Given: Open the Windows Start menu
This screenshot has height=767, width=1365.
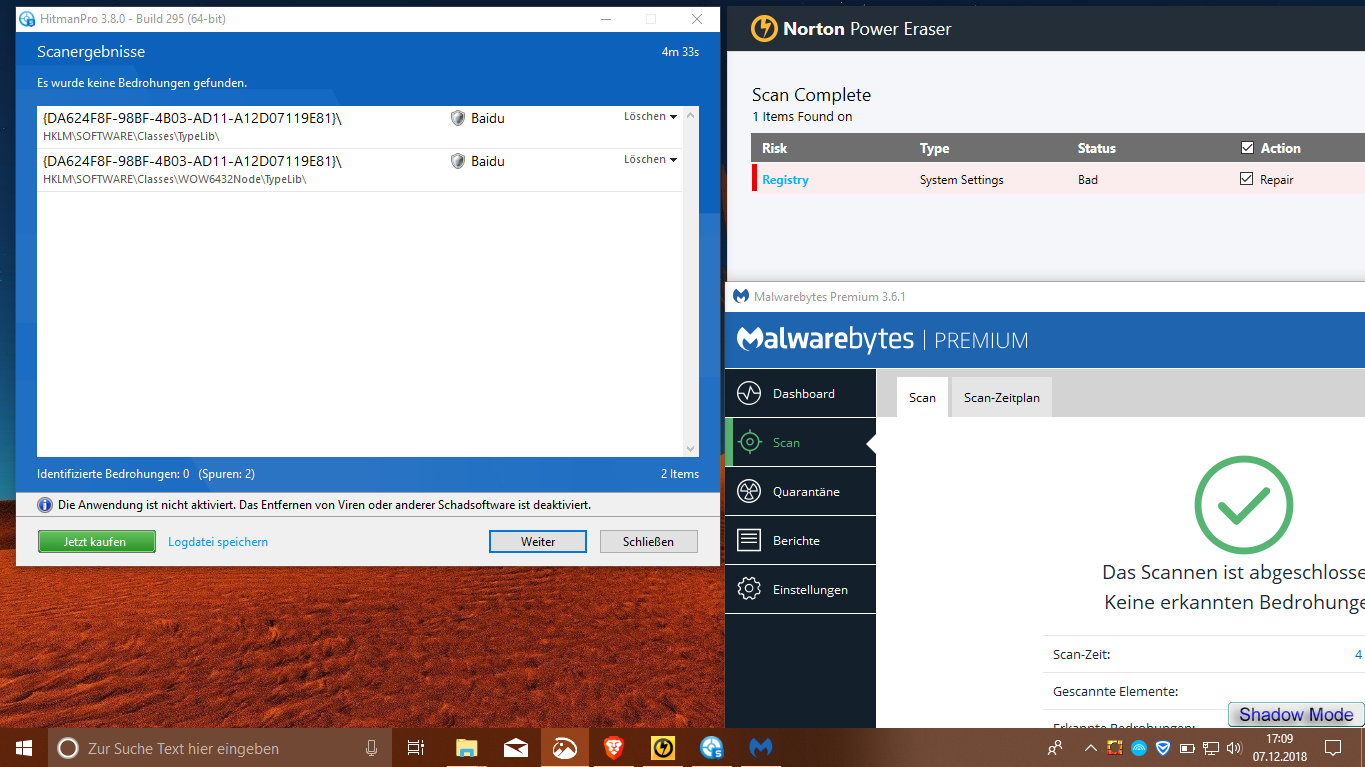Looking at the screenshot, I should point(24,747).
